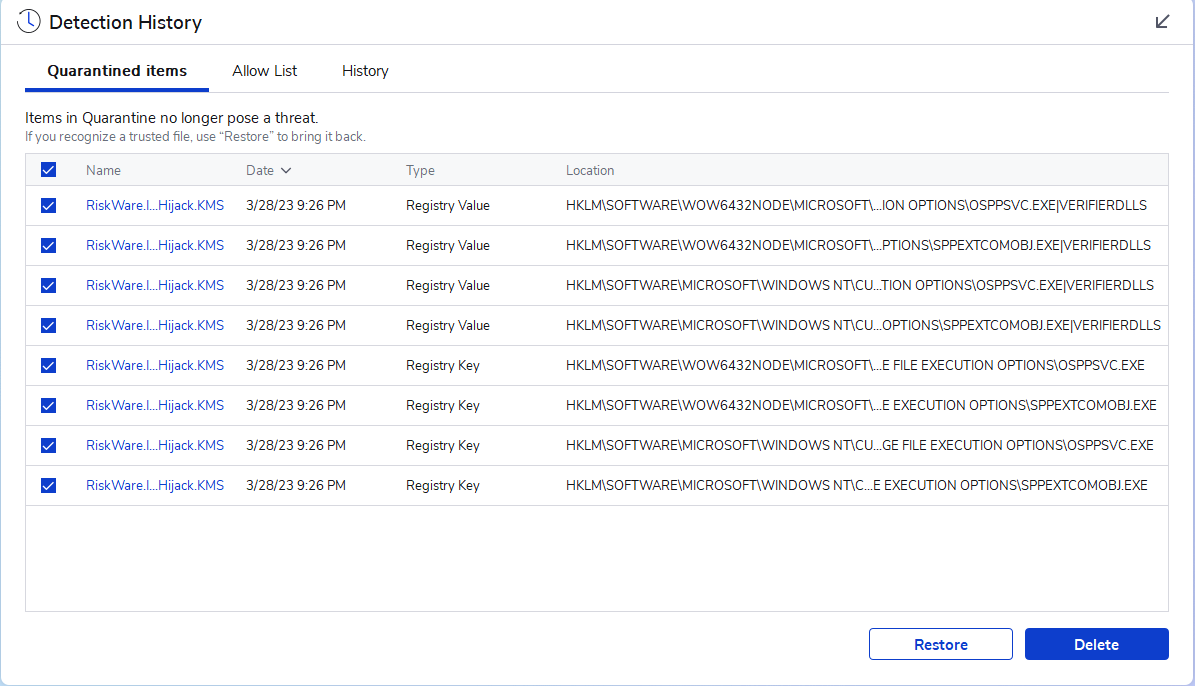Viewport: 1195px width, 686px height.
Task: Click location 'GE FILE EXECUTION OPTIONS\OSPPSVC.EXE'
Action: pyautogui.click(x=860, y=446)
